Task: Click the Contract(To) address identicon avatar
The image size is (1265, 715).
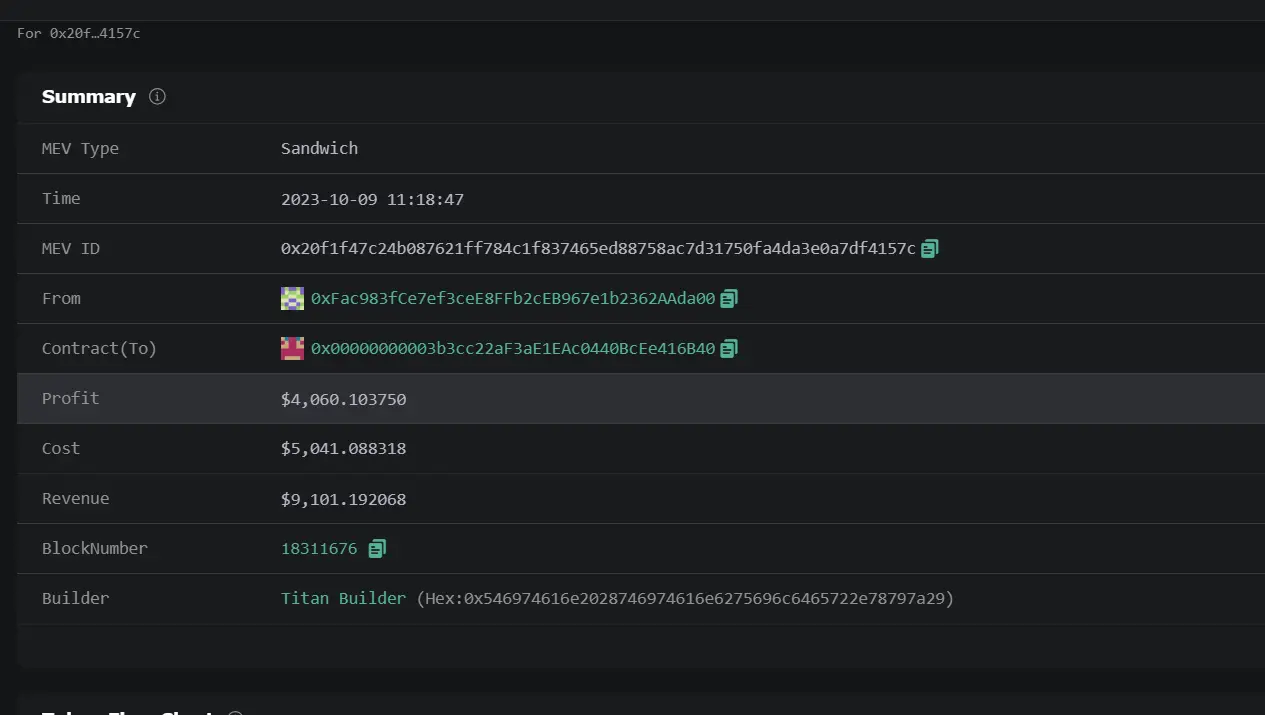Action: pyautogui.click(x=292, y=349)
